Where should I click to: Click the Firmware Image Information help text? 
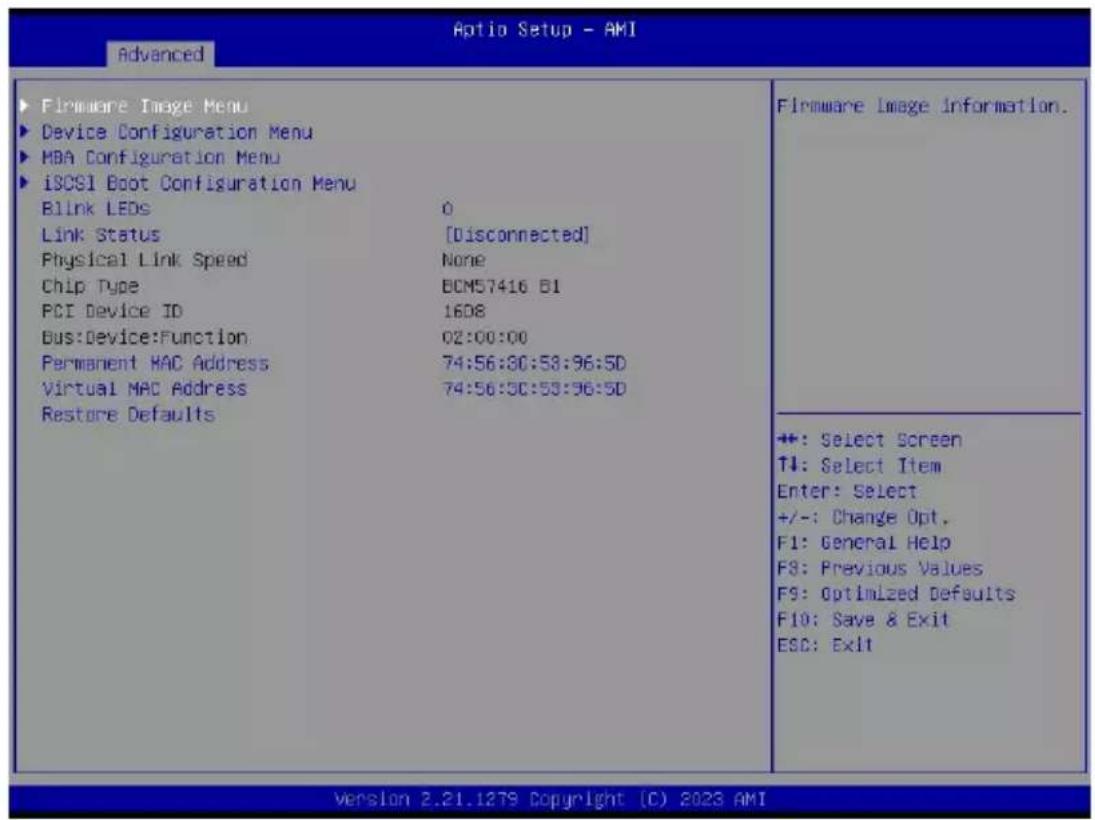(x=923, y=106)
